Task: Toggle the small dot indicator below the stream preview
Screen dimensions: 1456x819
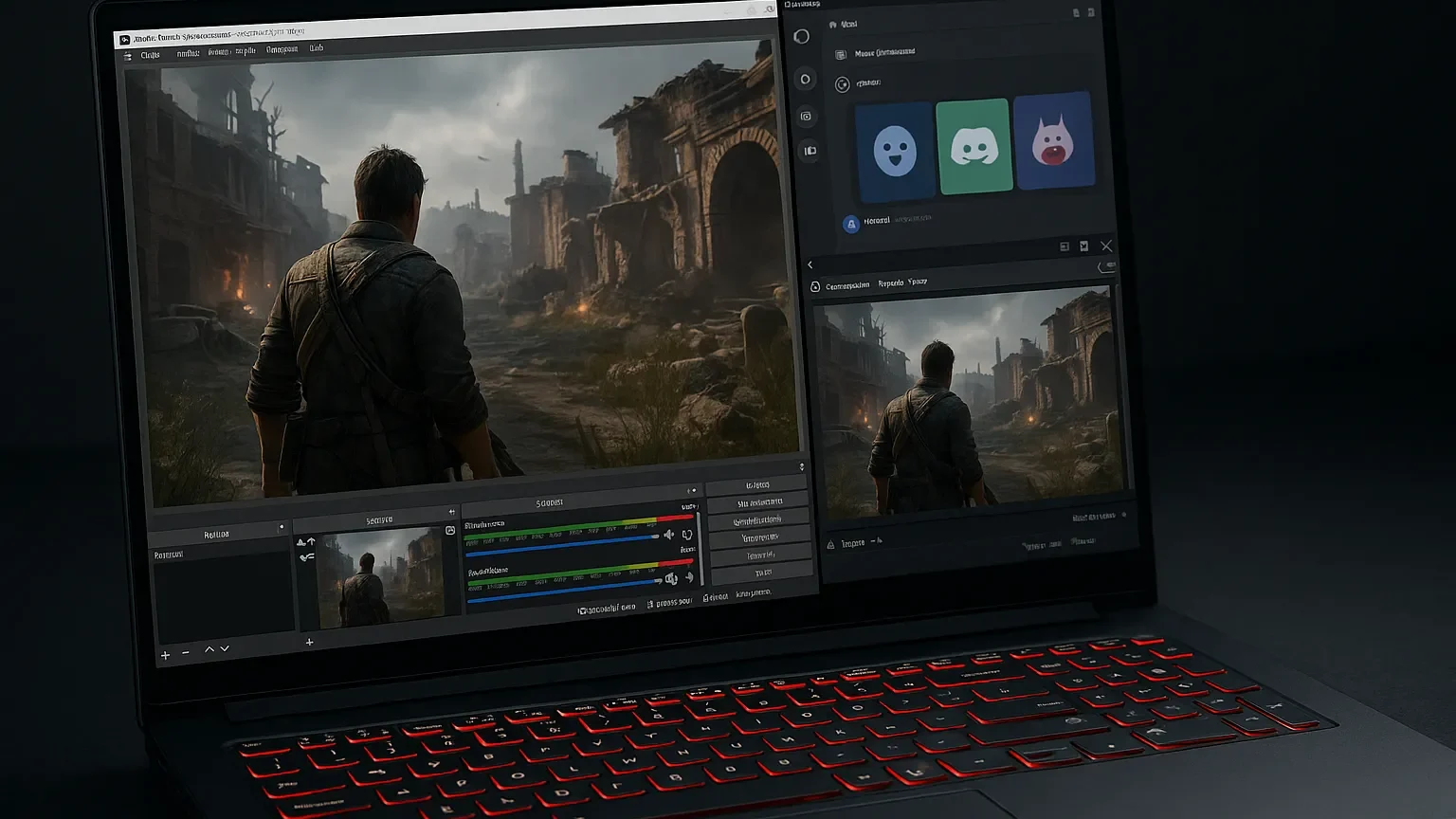Action: [x=1124, y=515]
